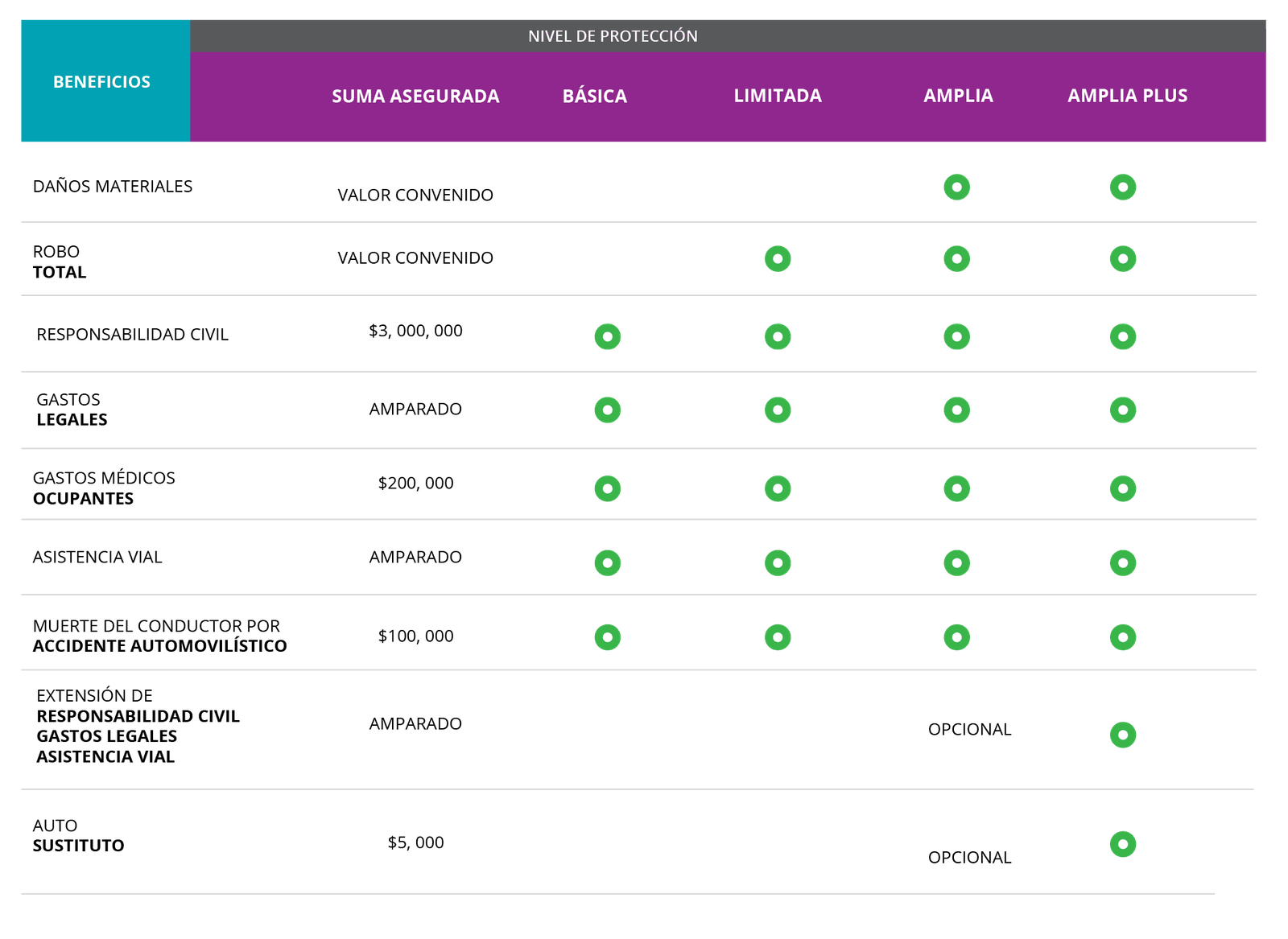Click the BÁSICA column header

pyautogui.click(x=594, y=96)
